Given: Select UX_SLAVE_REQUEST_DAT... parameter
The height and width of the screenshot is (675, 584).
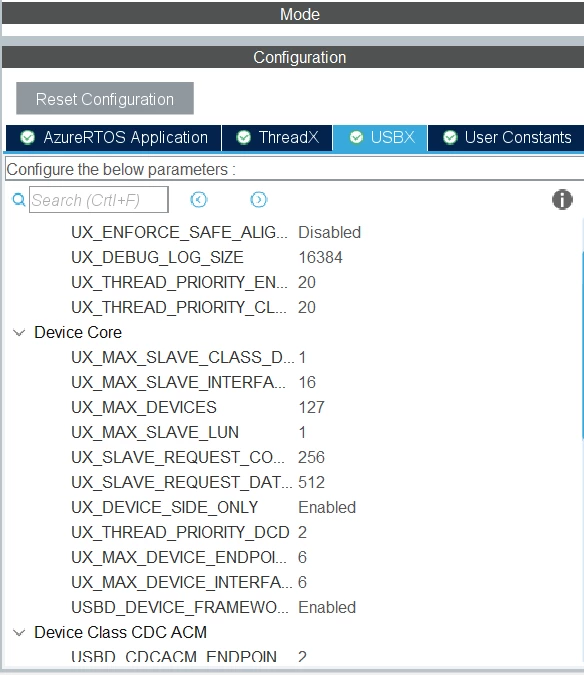Looking at the screenshot, I should 182,482.
